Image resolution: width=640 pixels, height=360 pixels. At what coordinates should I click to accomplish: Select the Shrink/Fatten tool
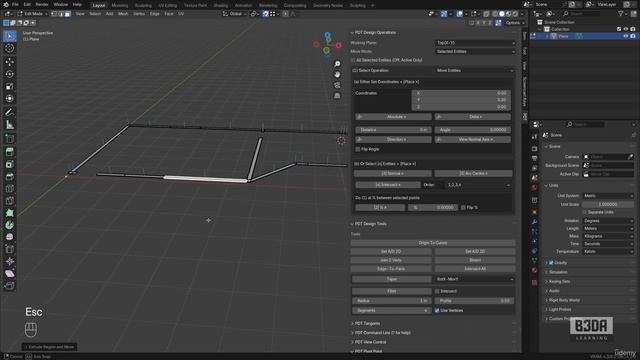pyautogui.click(x=9, y=261)
